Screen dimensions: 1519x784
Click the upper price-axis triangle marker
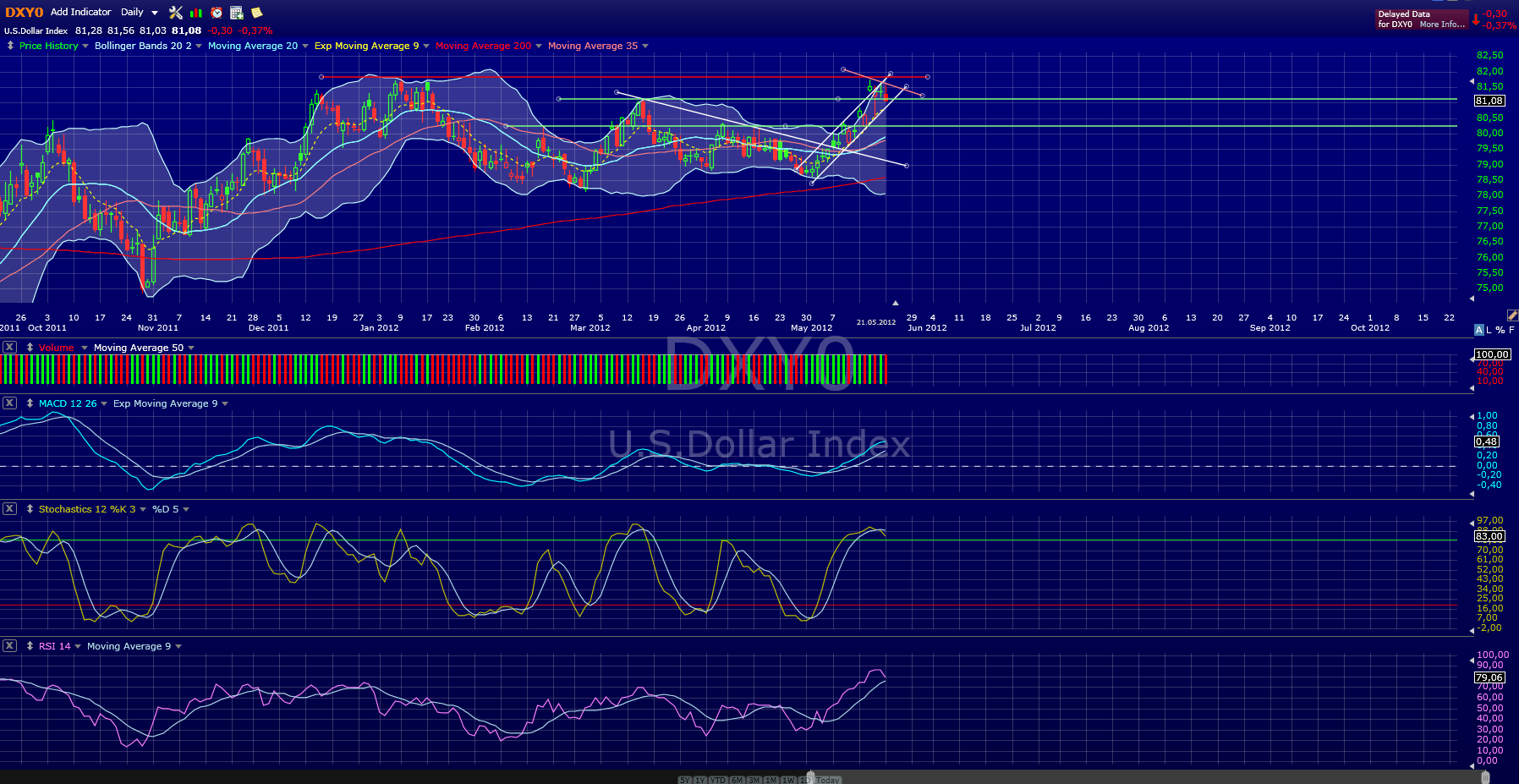(1472, 82)
